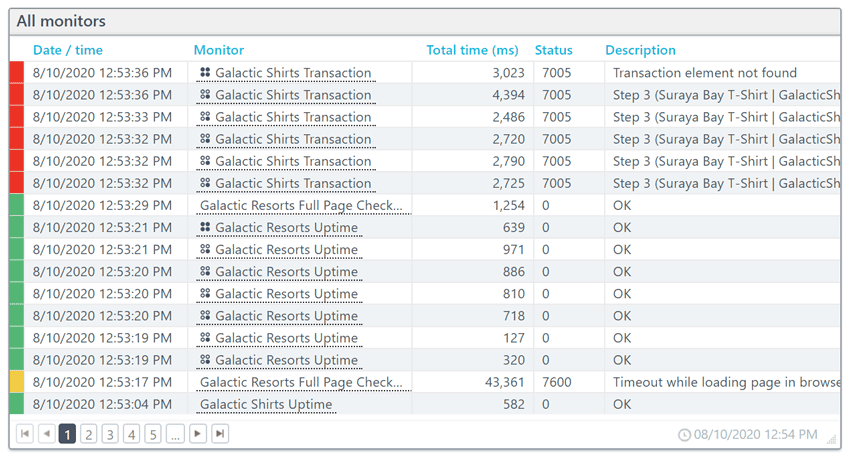Click Galactic Resorts Uptime icon in the 639 ms row
The height and width of the screenshot is (460, 850).
[x=205, y=227]
